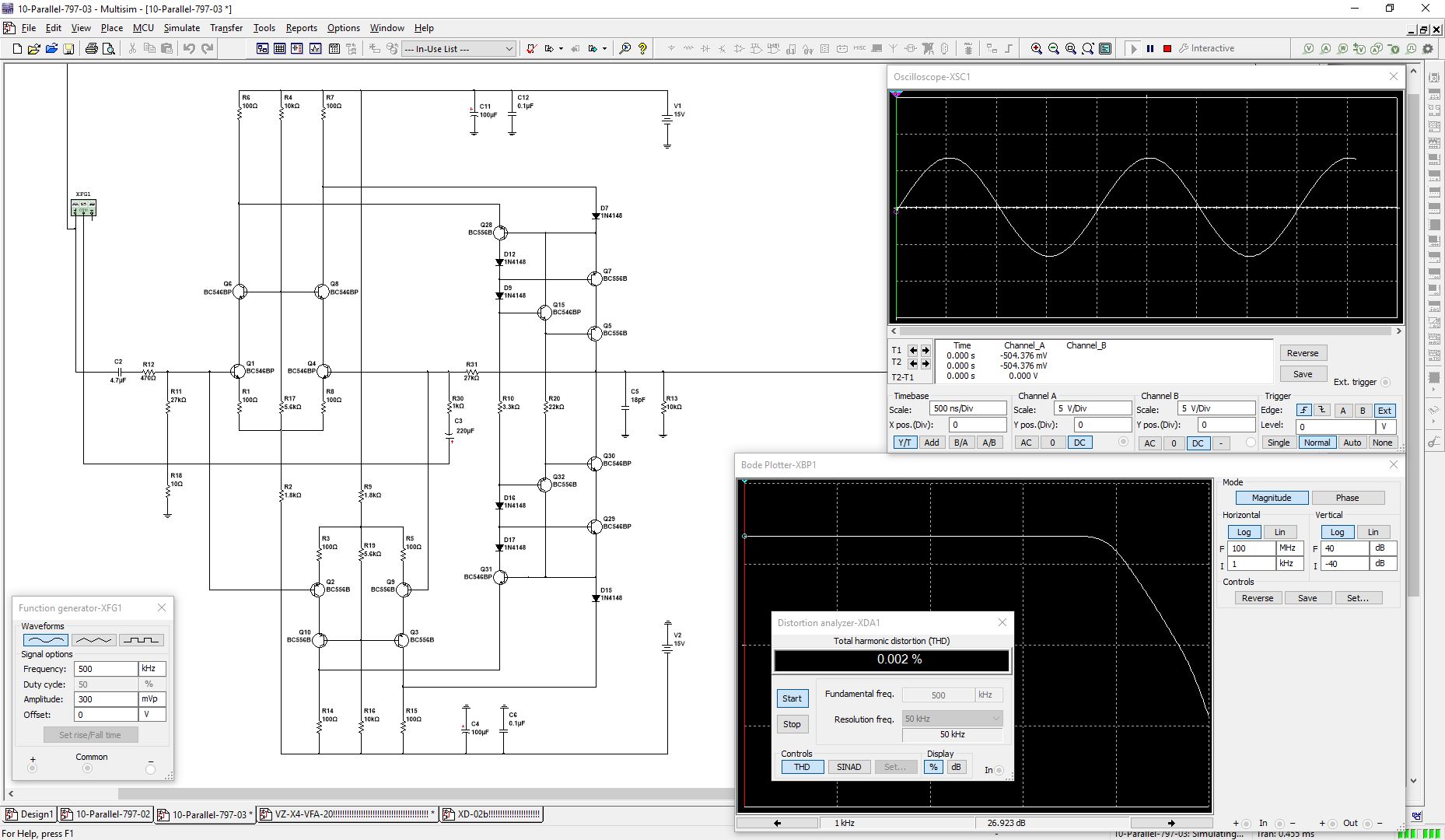
Task: Switch to the 10-Parallel-797-02 tab
Action: [x=106, y=814]
